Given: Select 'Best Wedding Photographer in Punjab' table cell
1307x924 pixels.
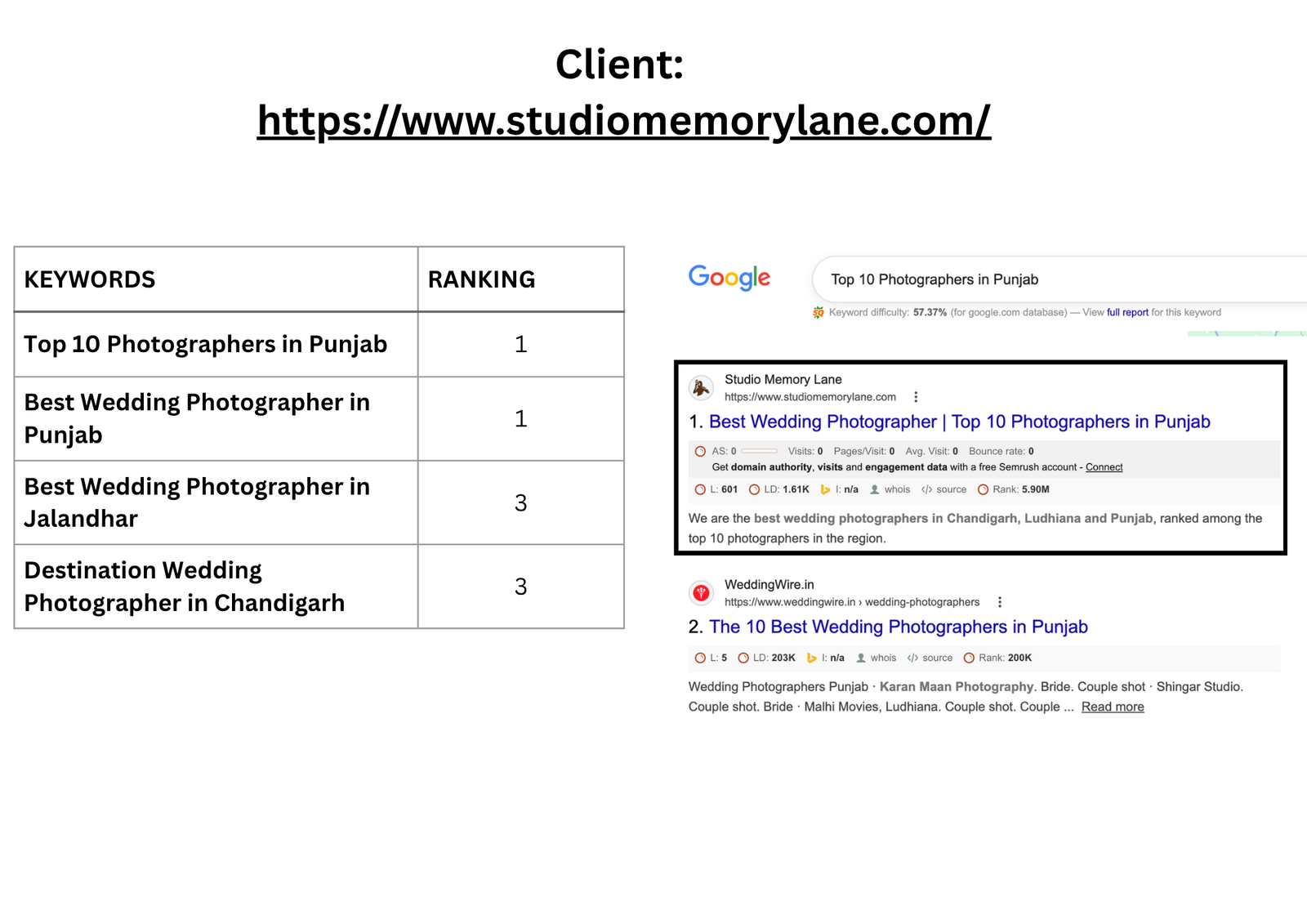Looking at the screenshot, I should click(216, 418).
